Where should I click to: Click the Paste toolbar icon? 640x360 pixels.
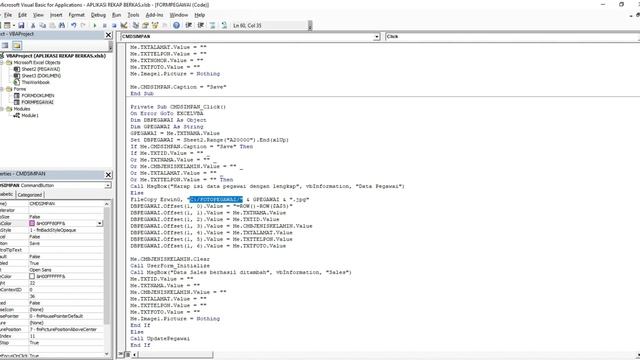click(52, 25)
